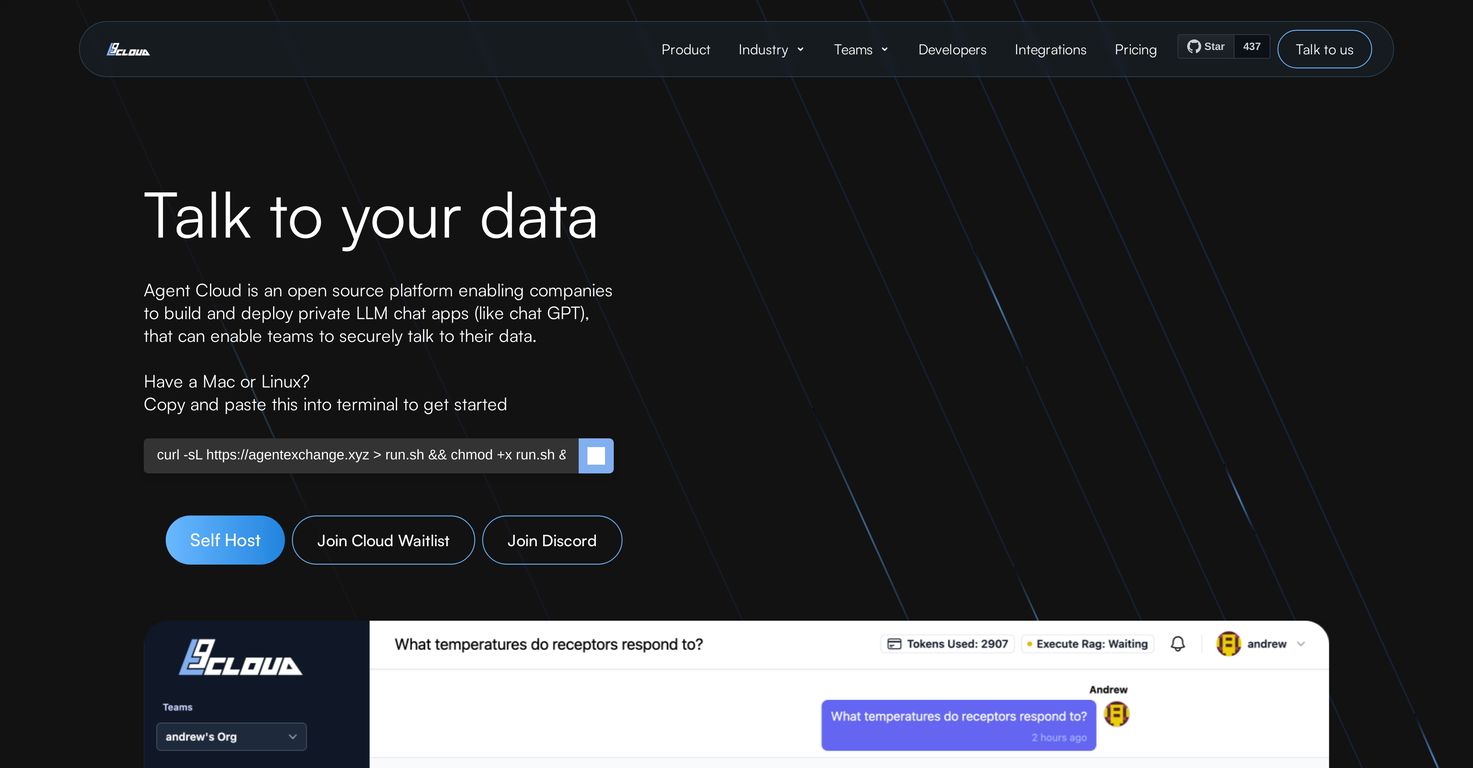
Task: Click the Join Discord button
Action: coord(552,540)
